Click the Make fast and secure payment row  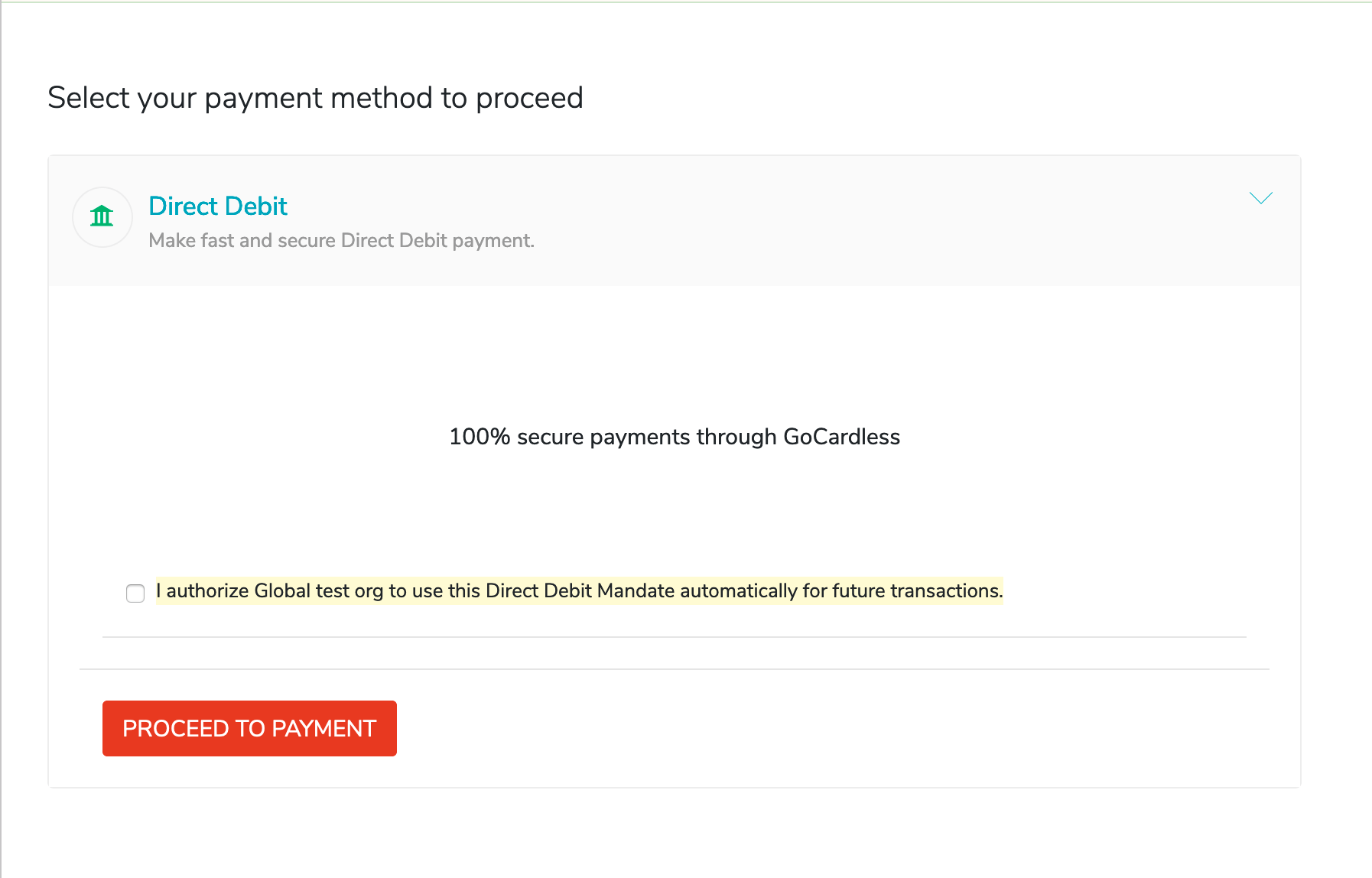(x=341, y=240)
